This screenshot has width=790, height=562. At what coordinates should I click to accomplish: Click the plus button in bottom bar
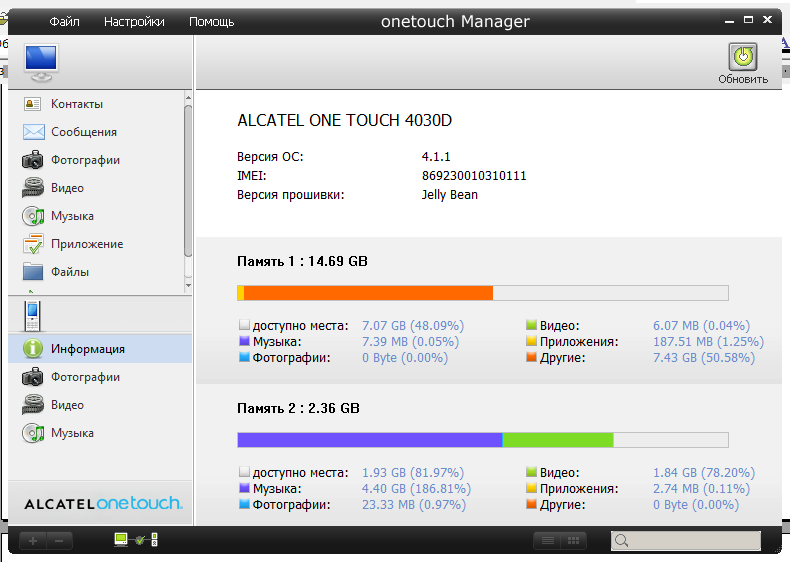pyautogui.click(x=33, y=541)
